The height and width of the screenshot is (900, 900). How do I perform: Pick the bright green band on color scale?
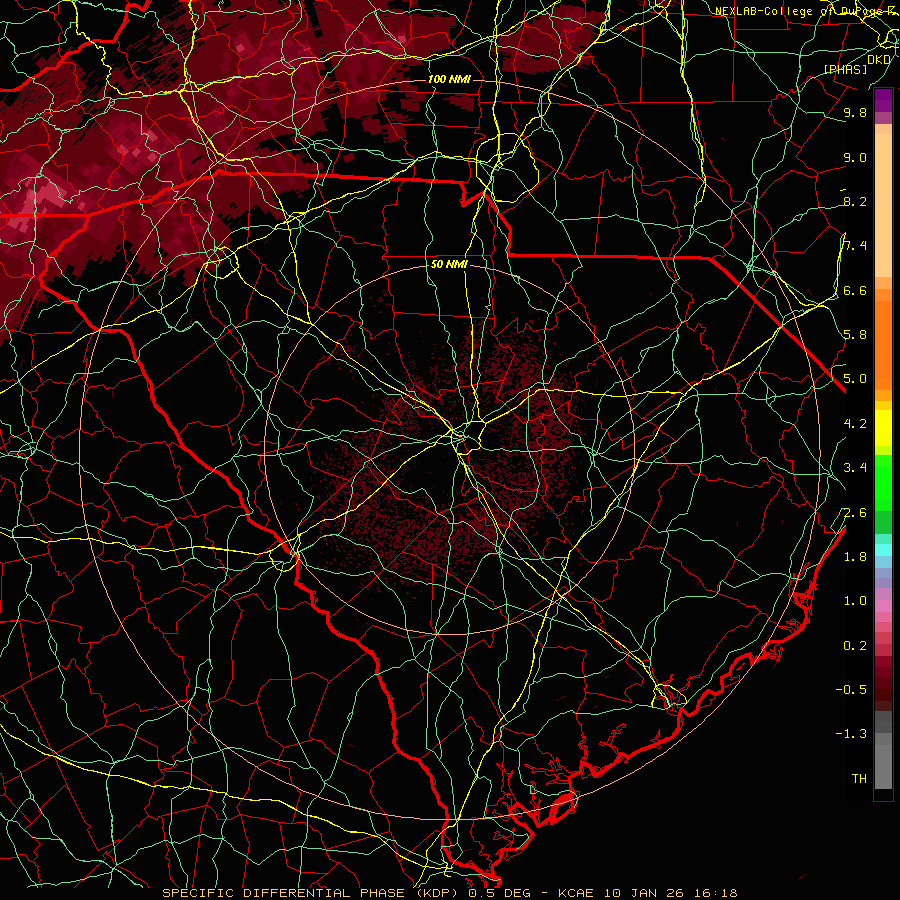883,482
